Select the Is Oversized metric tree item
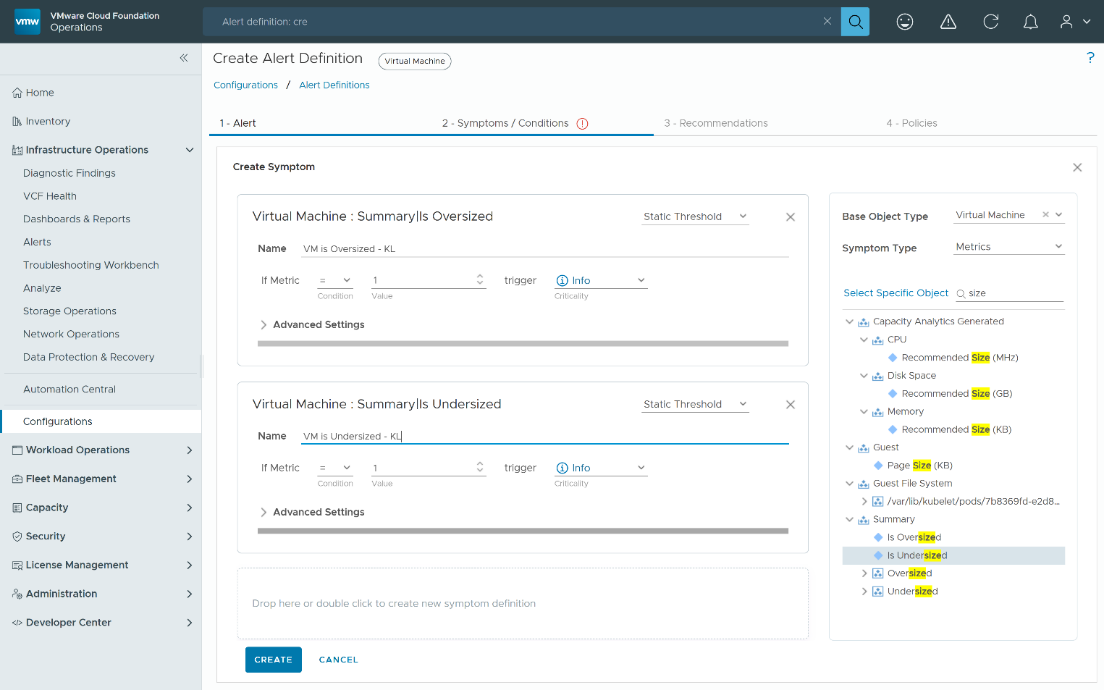 (913, 537)
